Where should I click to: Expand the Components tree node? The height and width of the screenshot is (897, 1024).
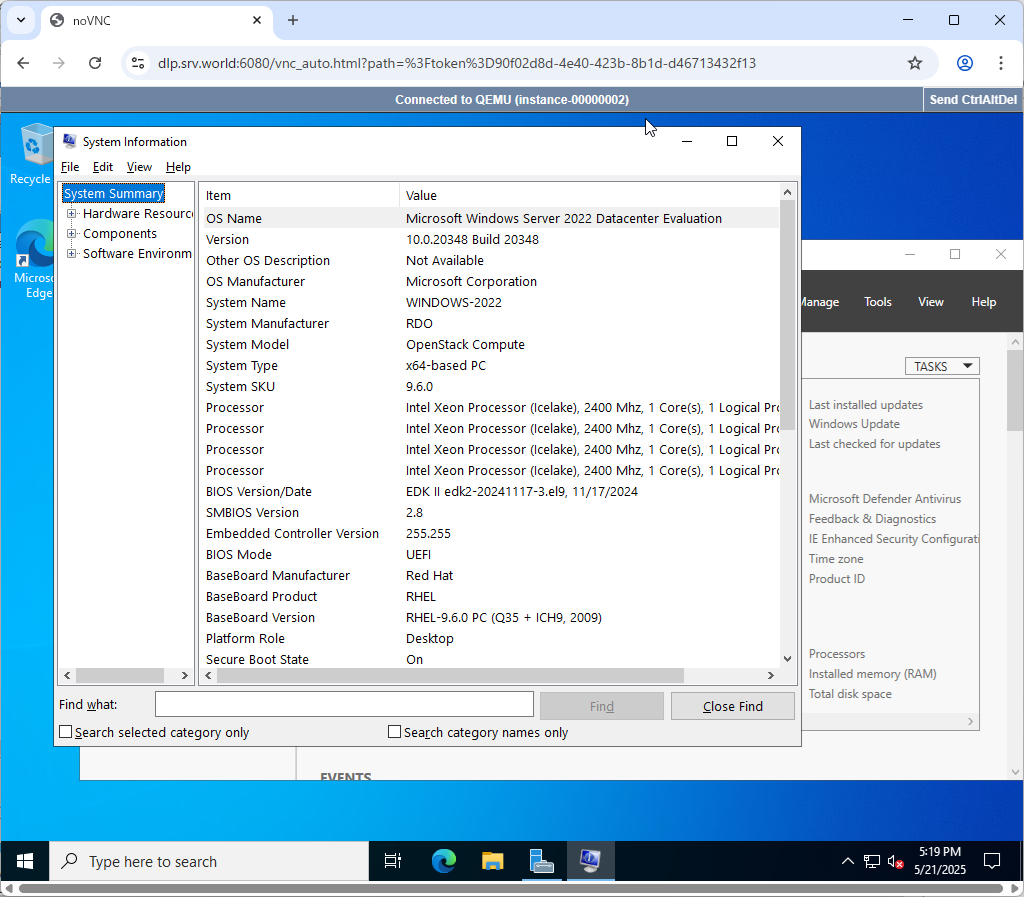(x=71, y=234)
